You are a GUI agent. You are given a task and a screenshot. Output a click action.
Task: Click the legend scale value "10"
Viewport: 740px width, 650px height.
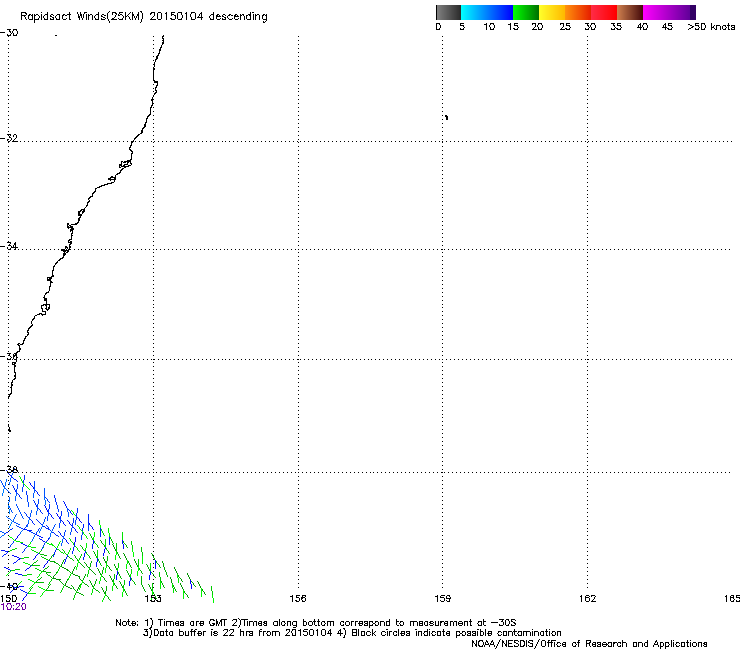pyautogui.click(x=489, y=27)
